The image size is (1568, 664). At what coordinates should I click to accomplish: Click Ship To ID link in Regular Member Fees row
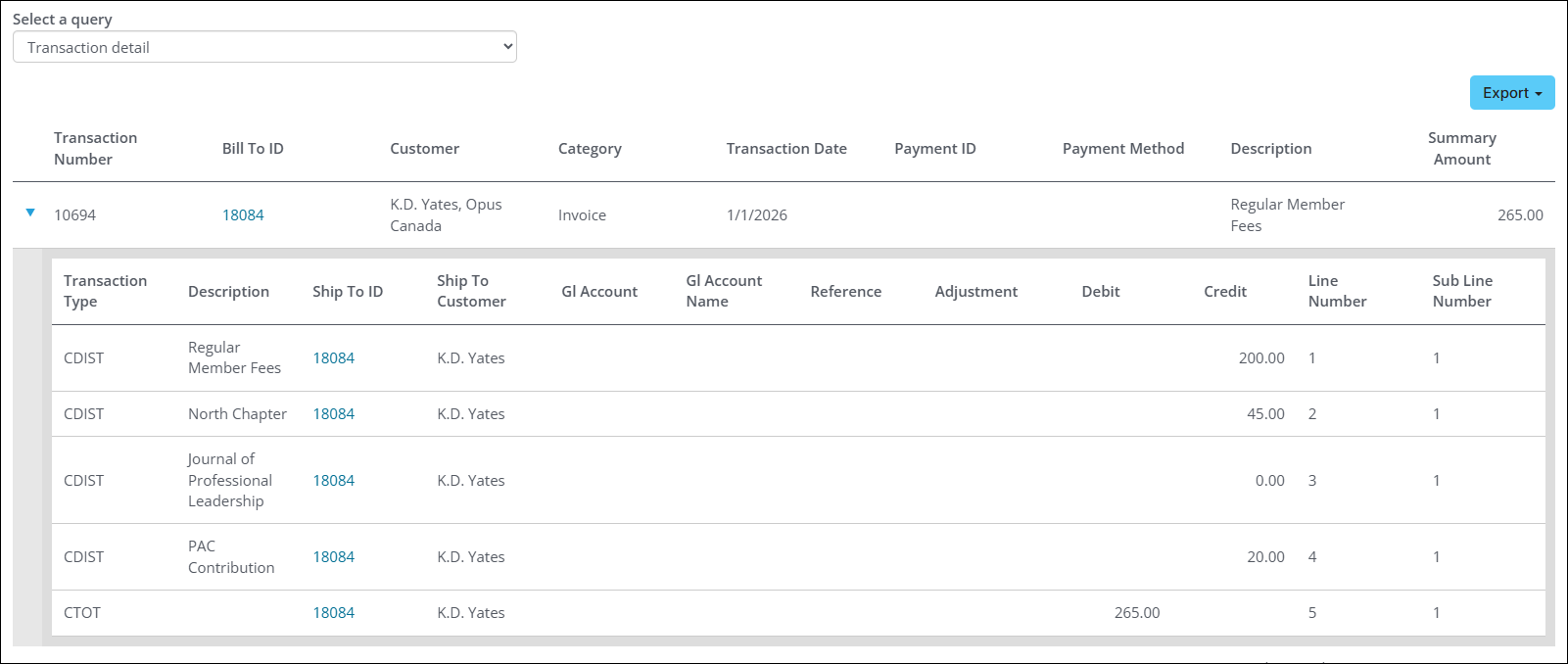click(333, 358)
